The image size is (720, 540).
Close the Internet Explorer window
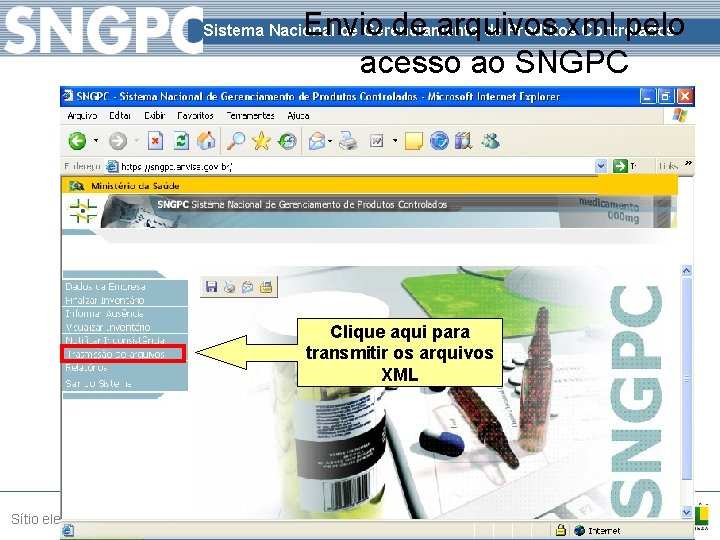(x=685, y=96)
